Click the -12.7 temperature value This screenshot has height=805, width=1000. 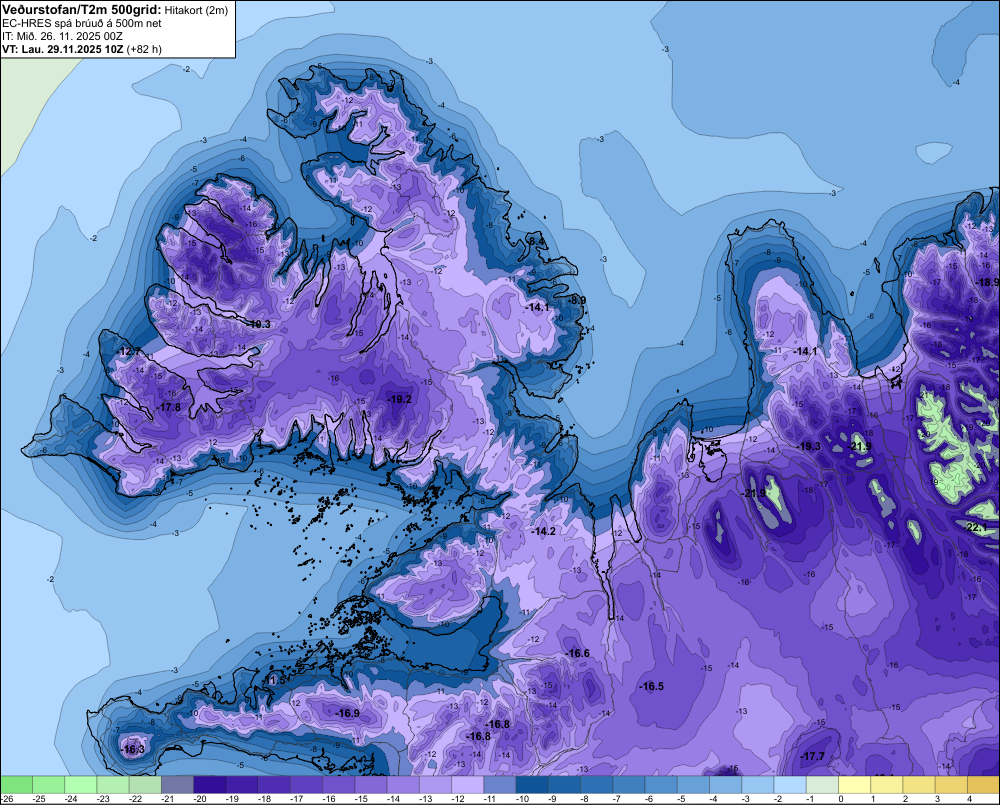point(129,351)
